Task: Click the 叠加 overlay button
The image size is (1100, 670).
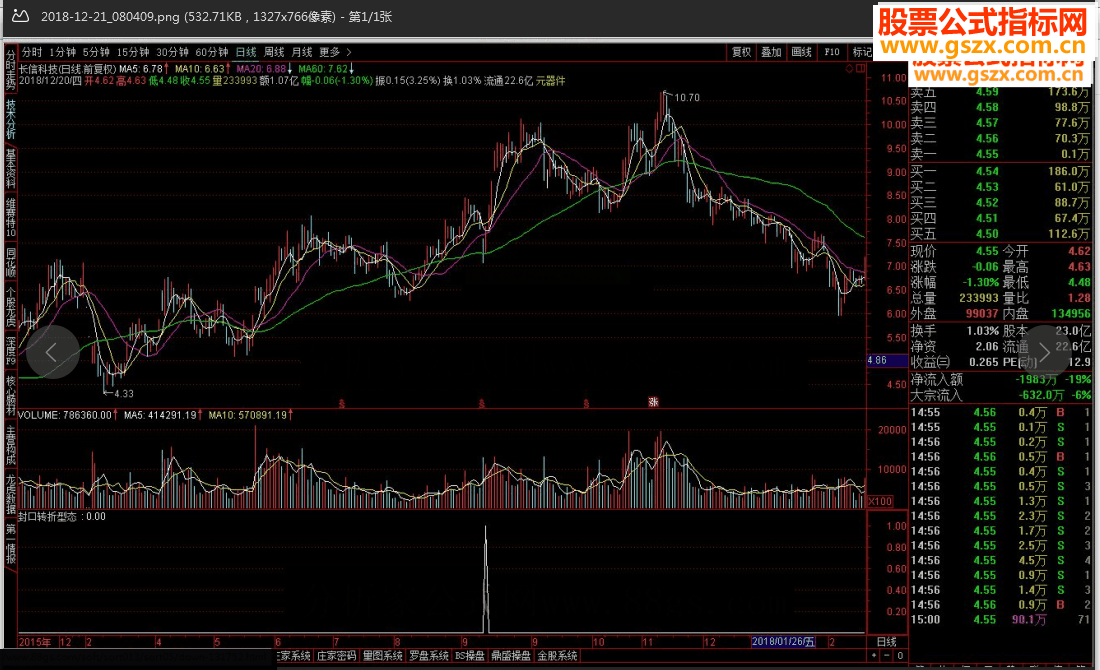Action: (772, 52)
